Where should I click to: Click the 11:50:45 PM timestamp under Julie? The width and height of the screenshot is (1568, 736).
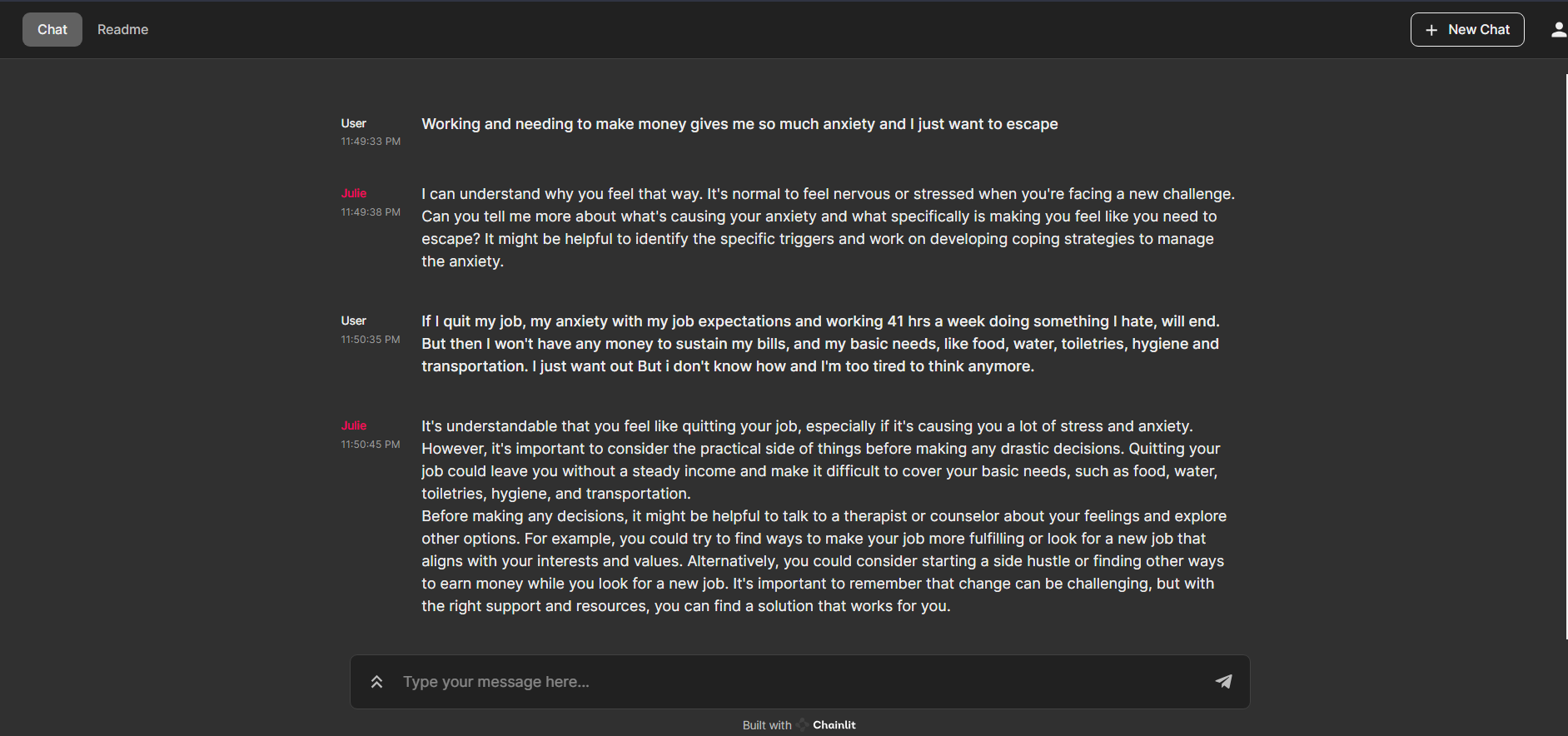(370, 444)
